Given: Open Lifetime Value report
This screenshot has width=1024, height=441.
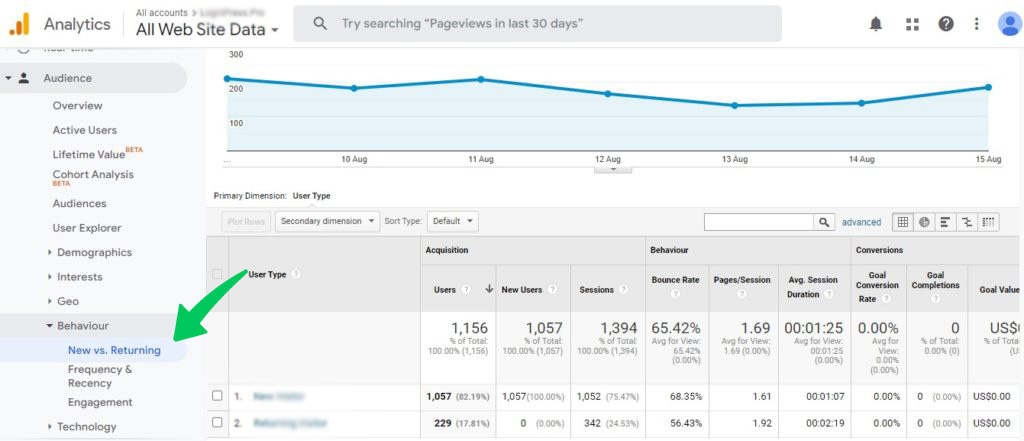Looking at the screenshot, I should 89,155.
